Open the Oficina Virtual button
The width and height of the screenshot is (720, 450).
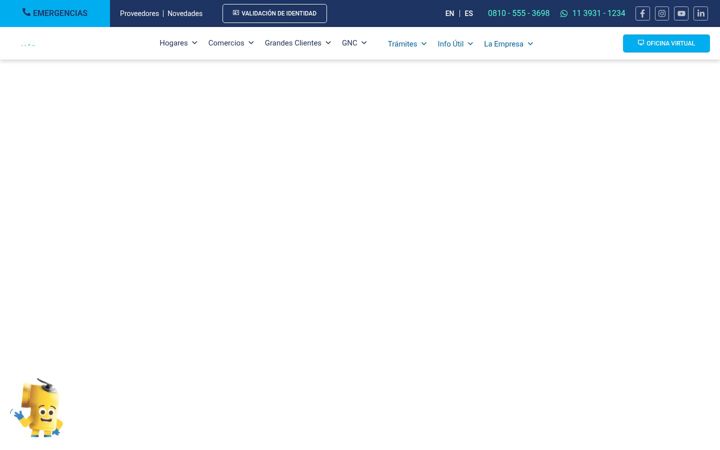[666, 43]
